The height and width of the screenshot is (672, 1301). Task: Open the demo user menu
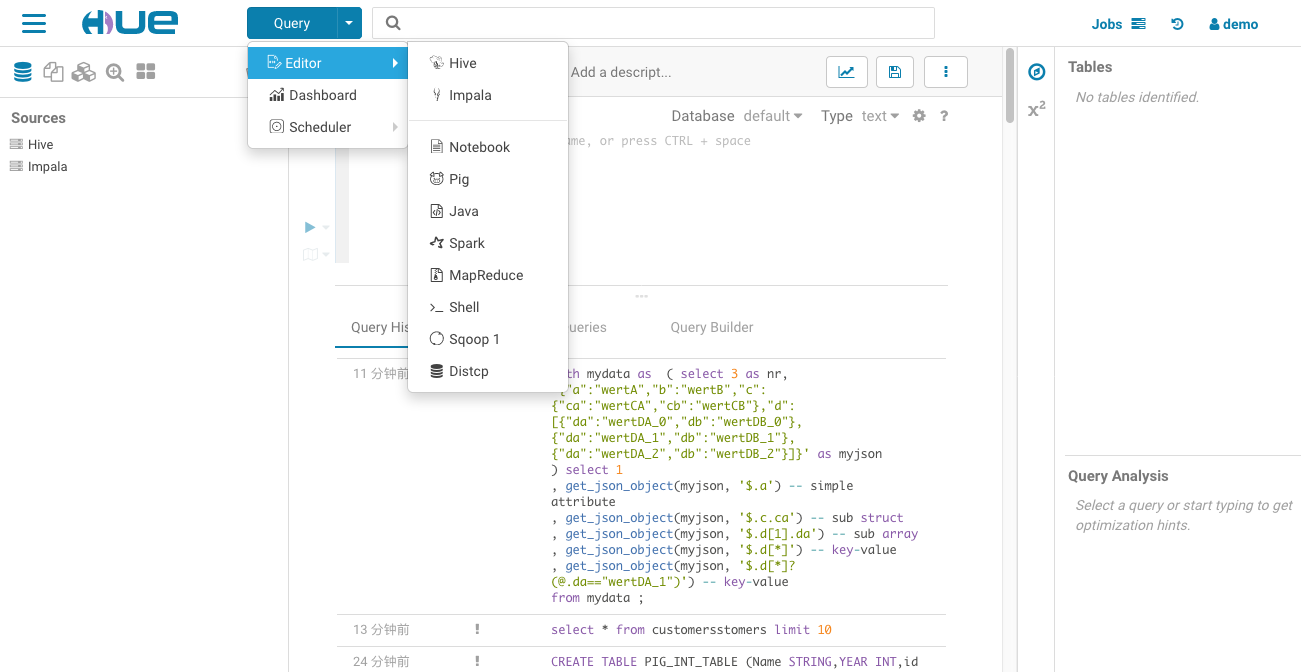(x=1233, y=24)
